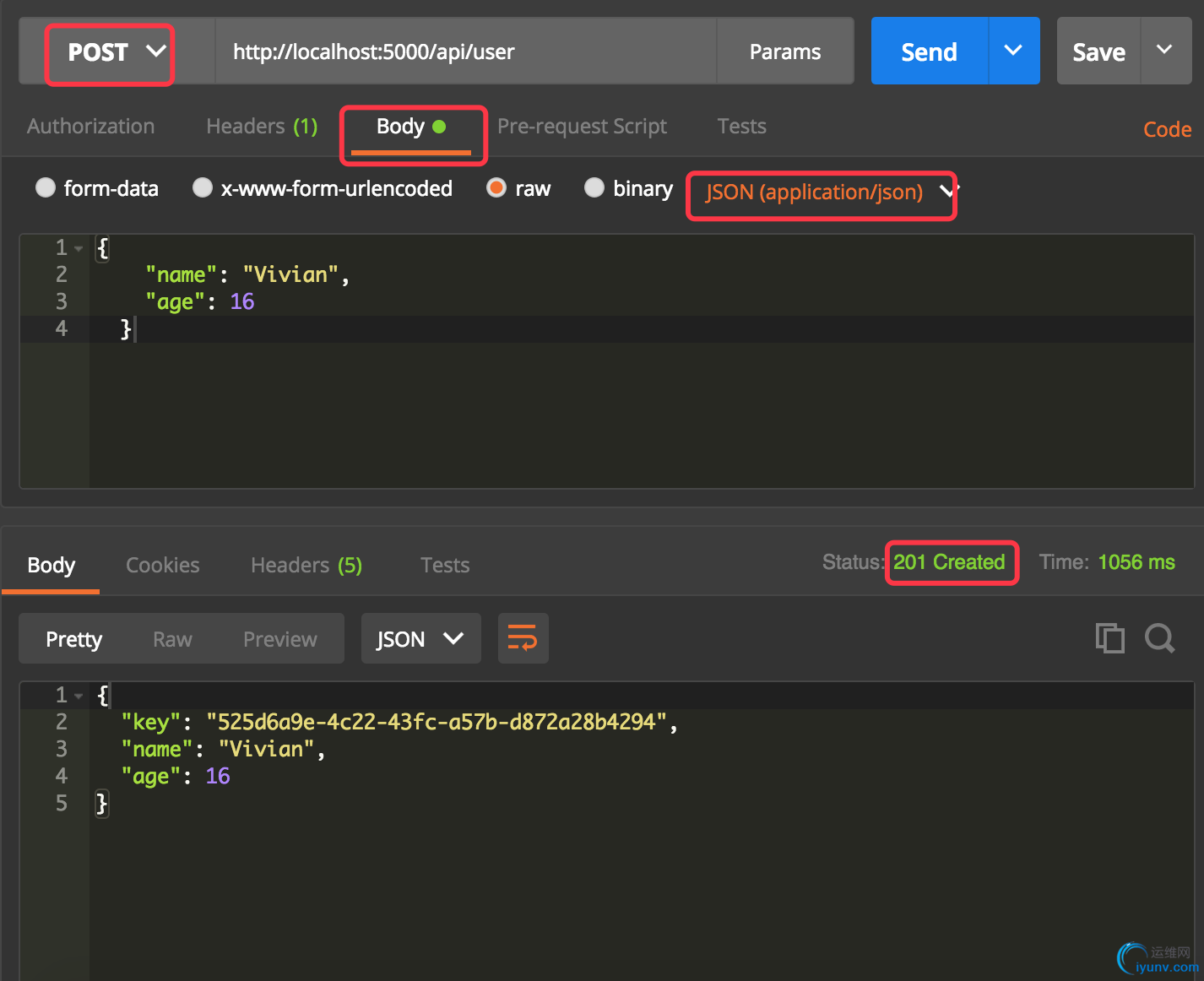The width and height of the screenshot is (1204, 981).
Task: Select the x-www-form-urlencoded radio option
Action: coord(203,187)
